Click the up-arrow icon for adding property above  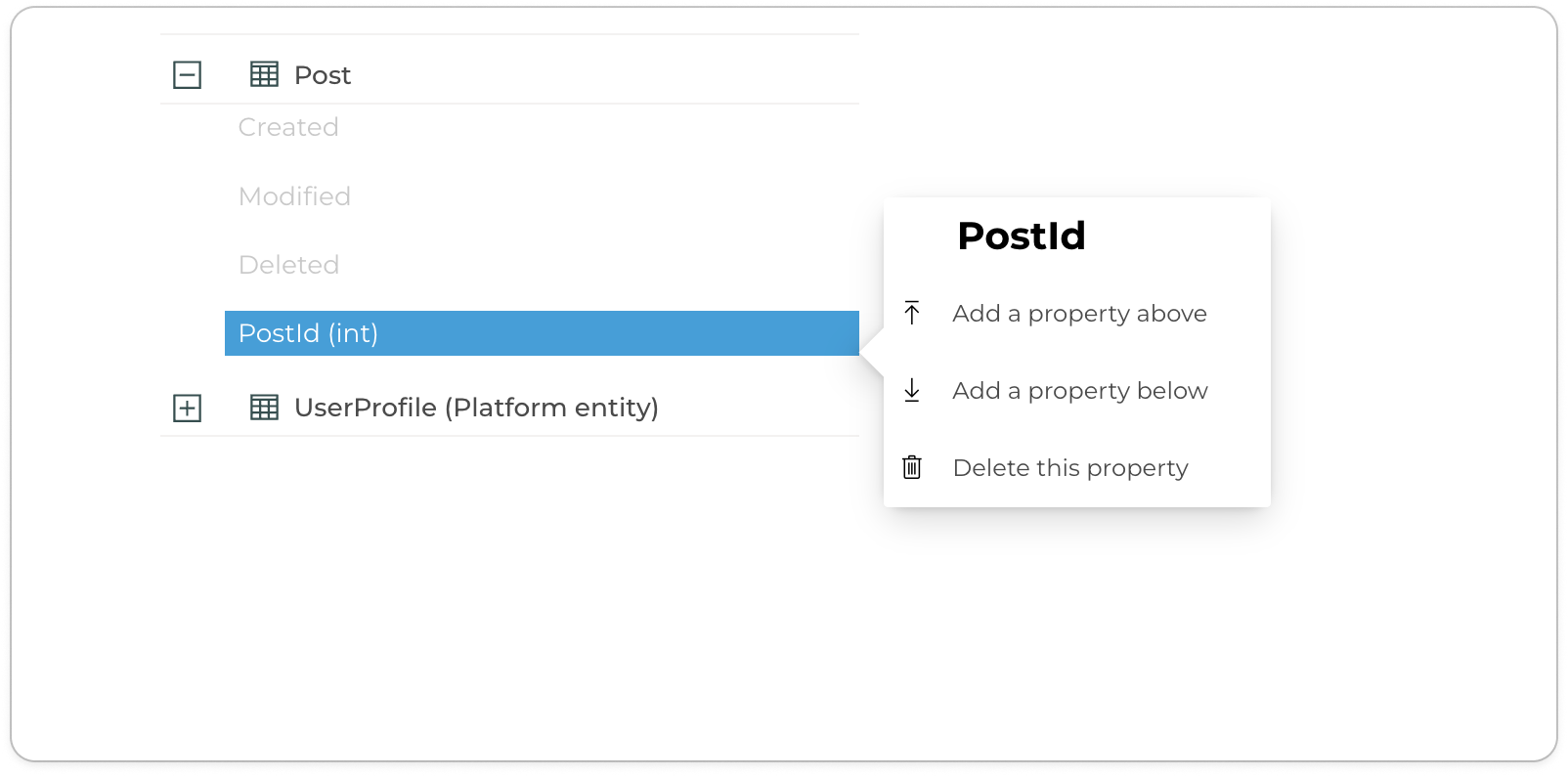tap(912, 313)
